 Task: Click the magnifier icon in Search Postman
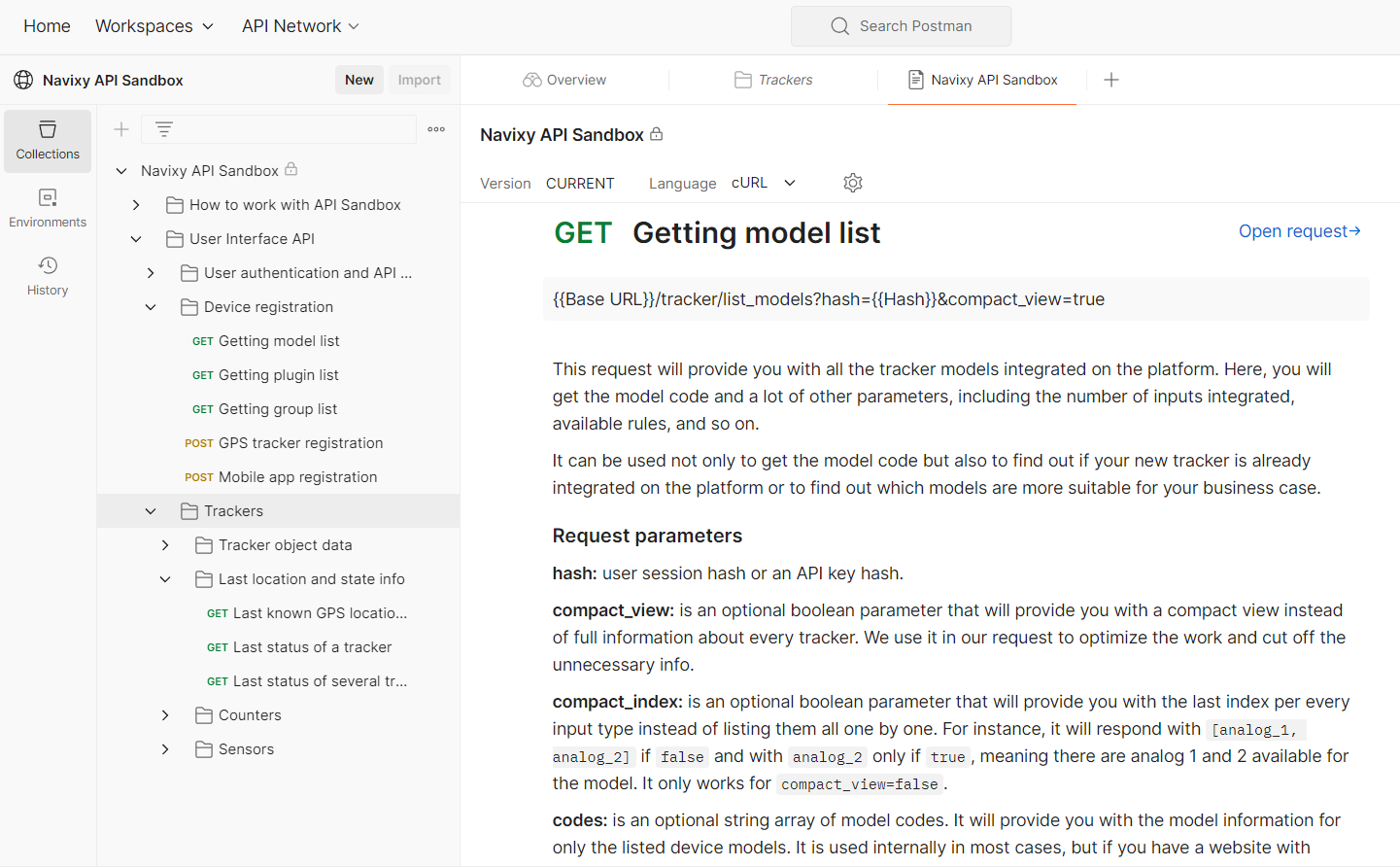click(x=840, y=26)
